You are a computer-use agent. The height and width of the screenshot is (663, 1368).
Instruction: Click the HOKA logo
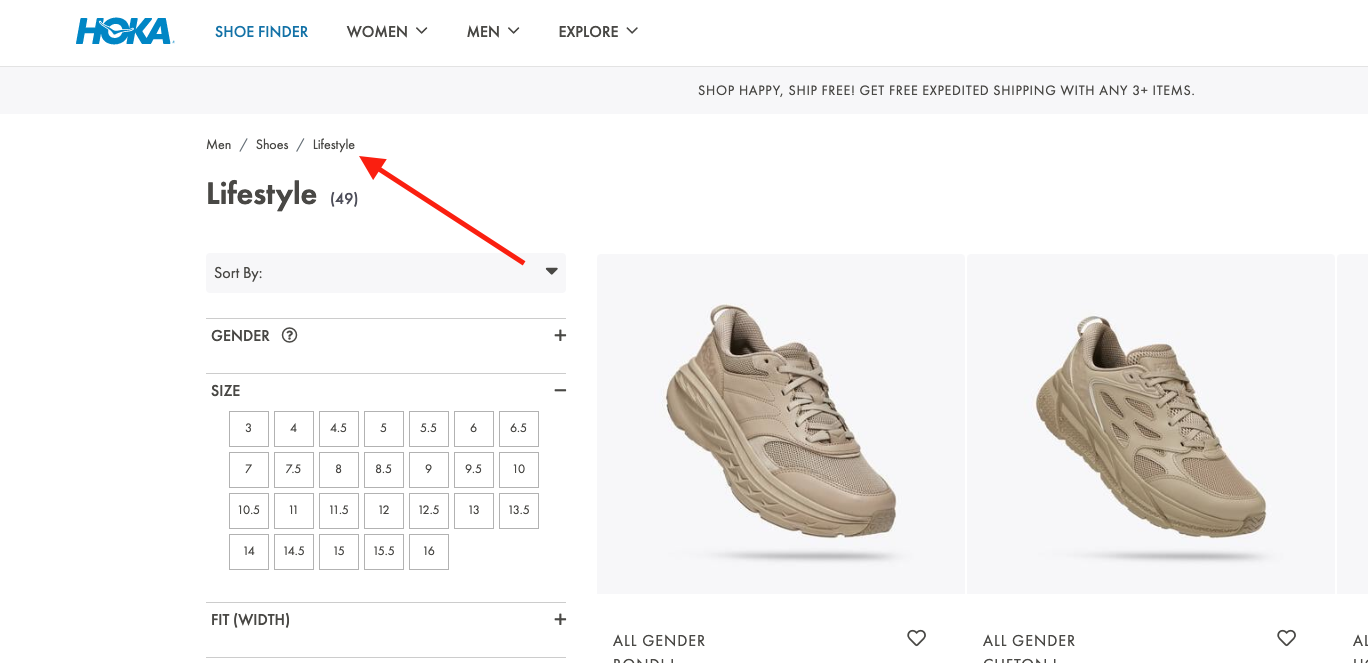[125, 31]
